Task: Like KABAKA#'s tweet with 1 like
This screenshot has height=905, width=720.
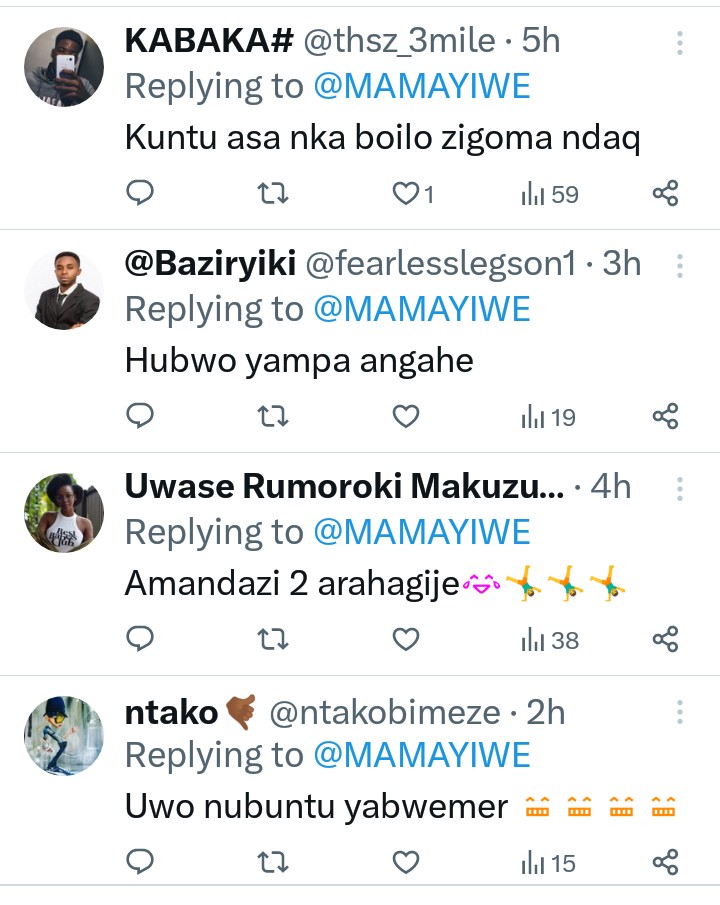Action: (x=406, y=193)
